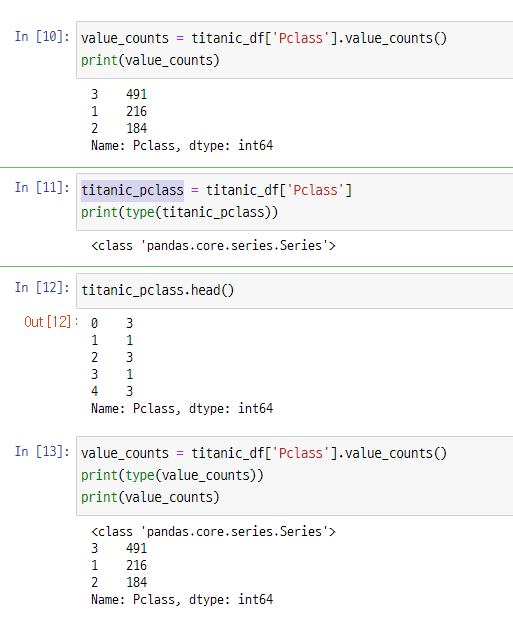Click titanic_pclass.head() code in cell 12
513x623 pixels.
[158, 290]
